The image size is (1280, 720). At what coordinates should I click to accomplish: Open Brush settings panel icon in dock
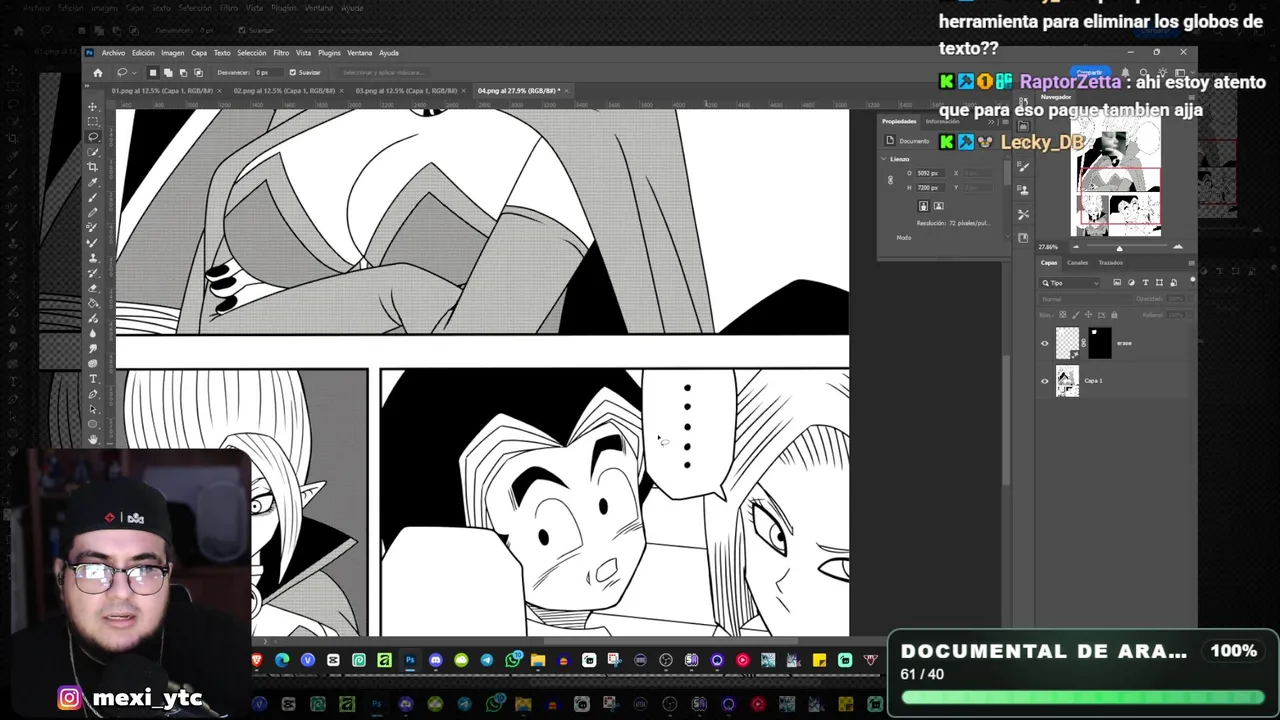click(1023, 167)
